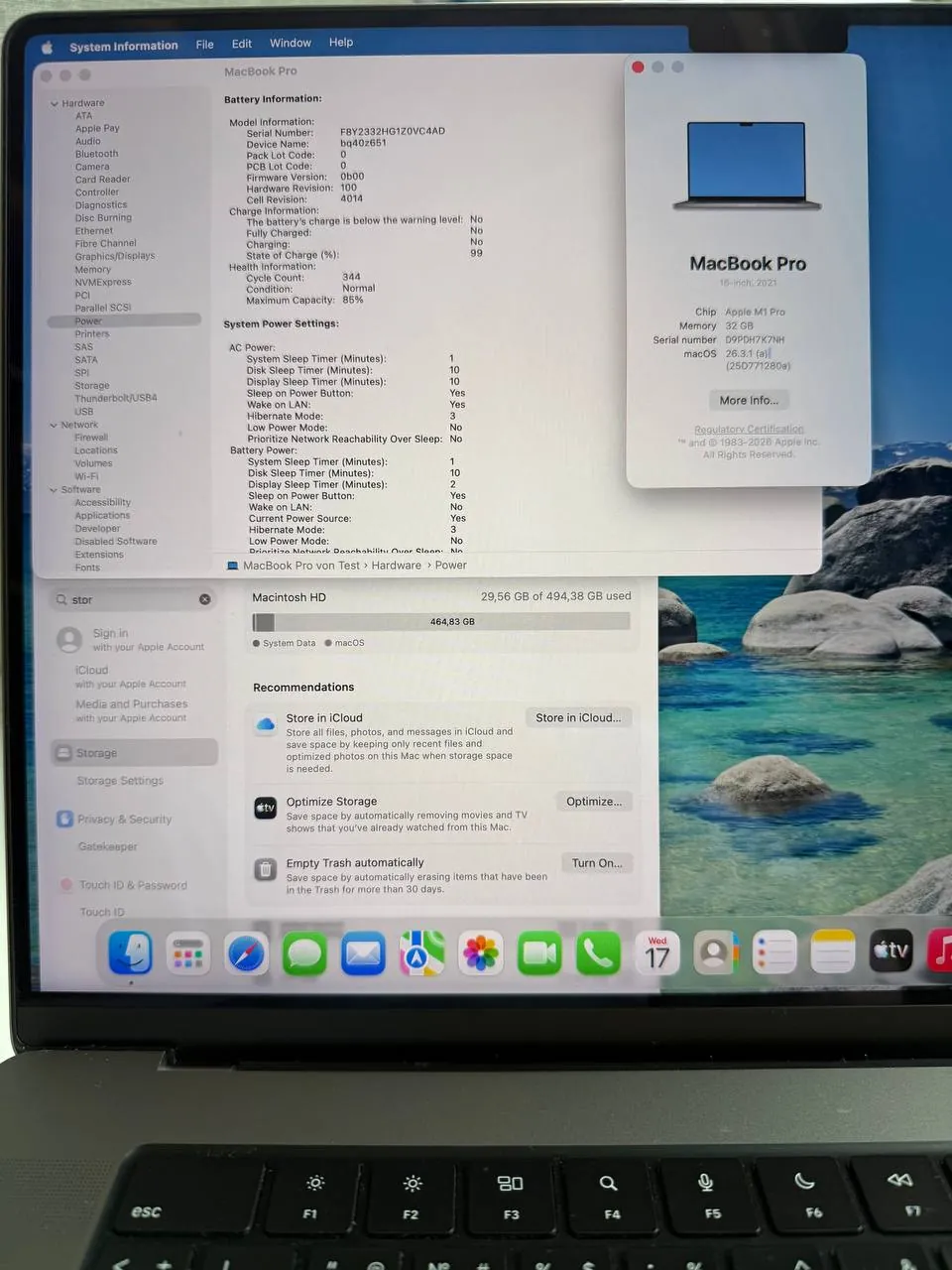Select Card Reader in the Hardware list
This screenshot has width=952, height=1270.
coord(102,180)
